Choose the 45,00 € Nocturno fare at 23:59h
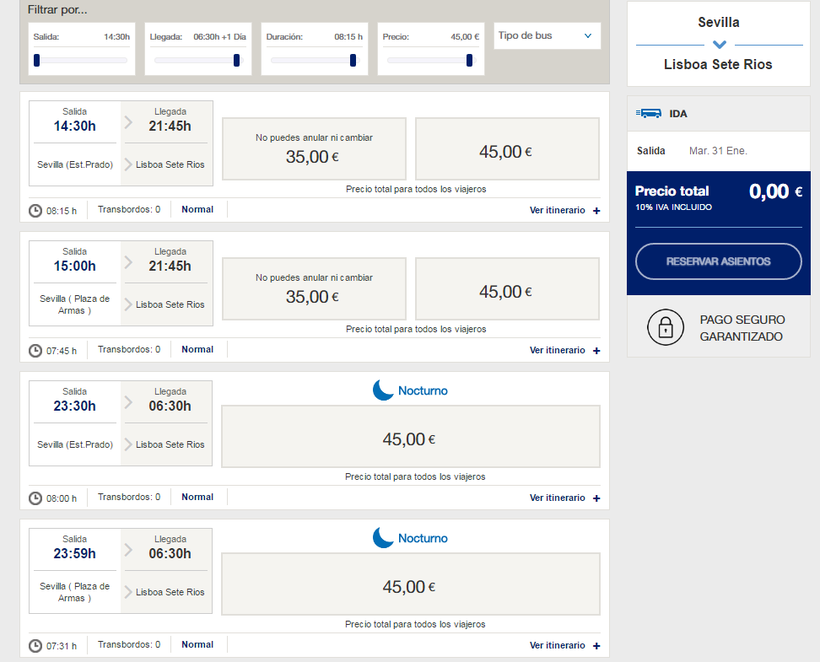This screenshot has width=820, height=662. pos(410,587)
